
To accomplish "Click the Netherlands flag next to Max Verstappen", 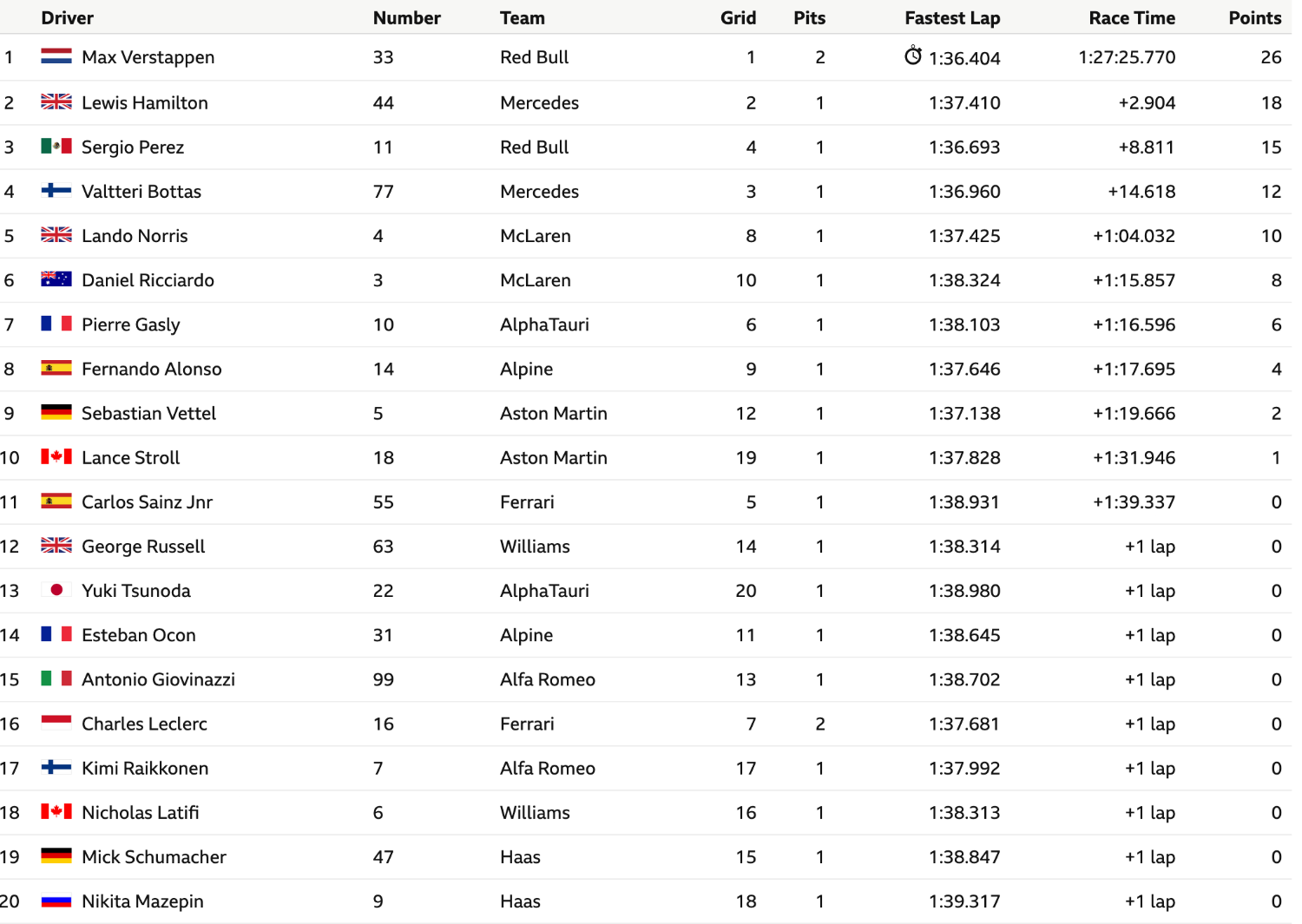I will [56, 56].
